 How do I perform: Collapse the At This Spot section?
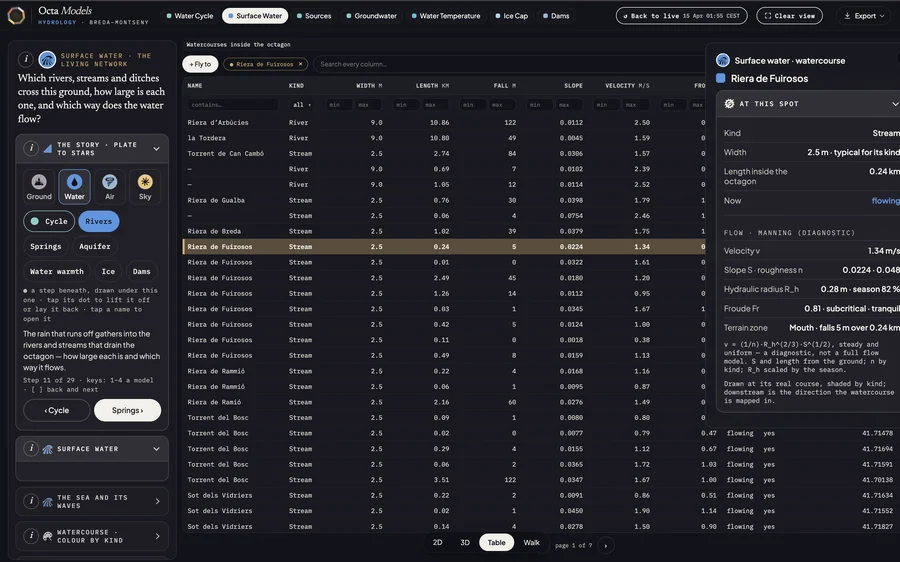point(894,104)
